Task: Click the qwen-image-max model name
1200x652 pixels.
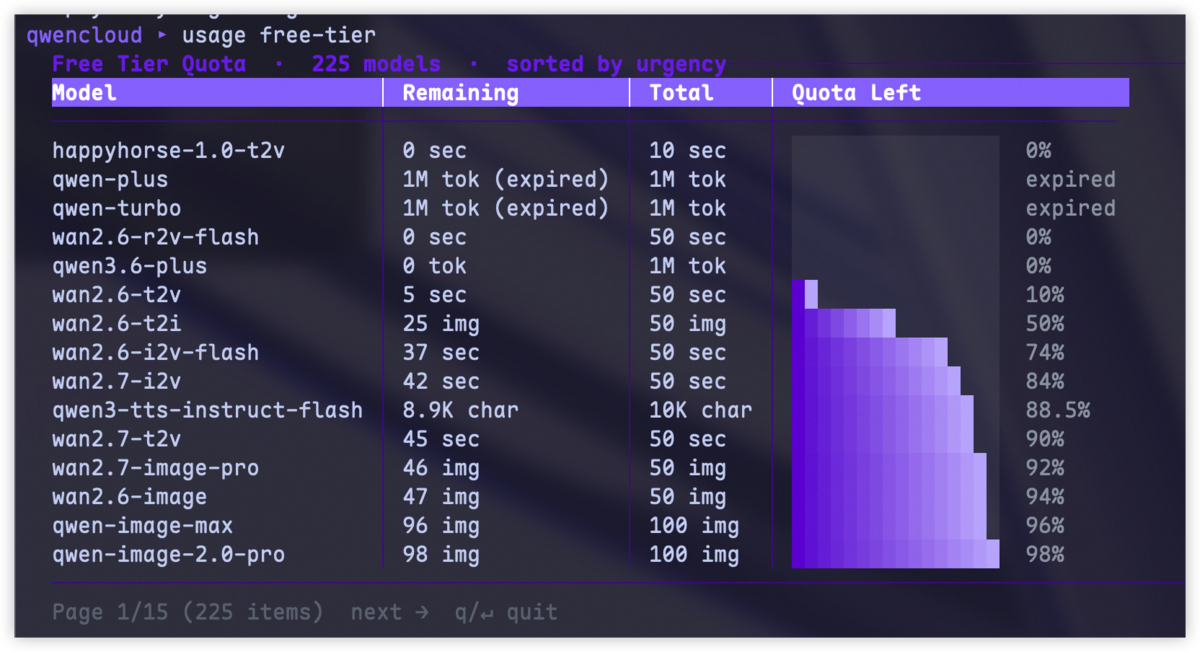Action: tap(143, 526)
